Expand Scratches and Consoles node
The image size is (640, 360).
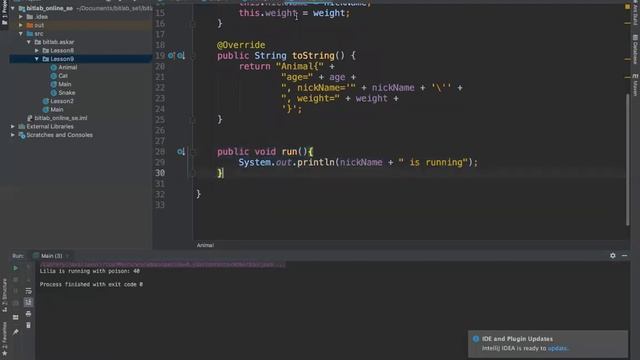tap(13, 135)
